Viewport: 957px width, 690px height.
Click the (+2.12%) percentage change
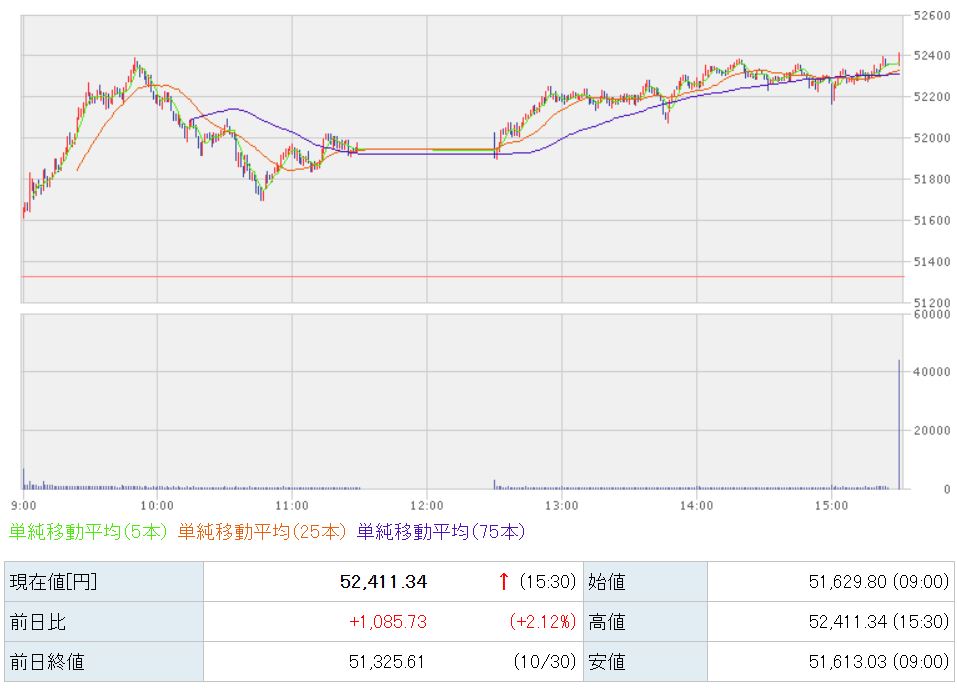coord(542,622)
